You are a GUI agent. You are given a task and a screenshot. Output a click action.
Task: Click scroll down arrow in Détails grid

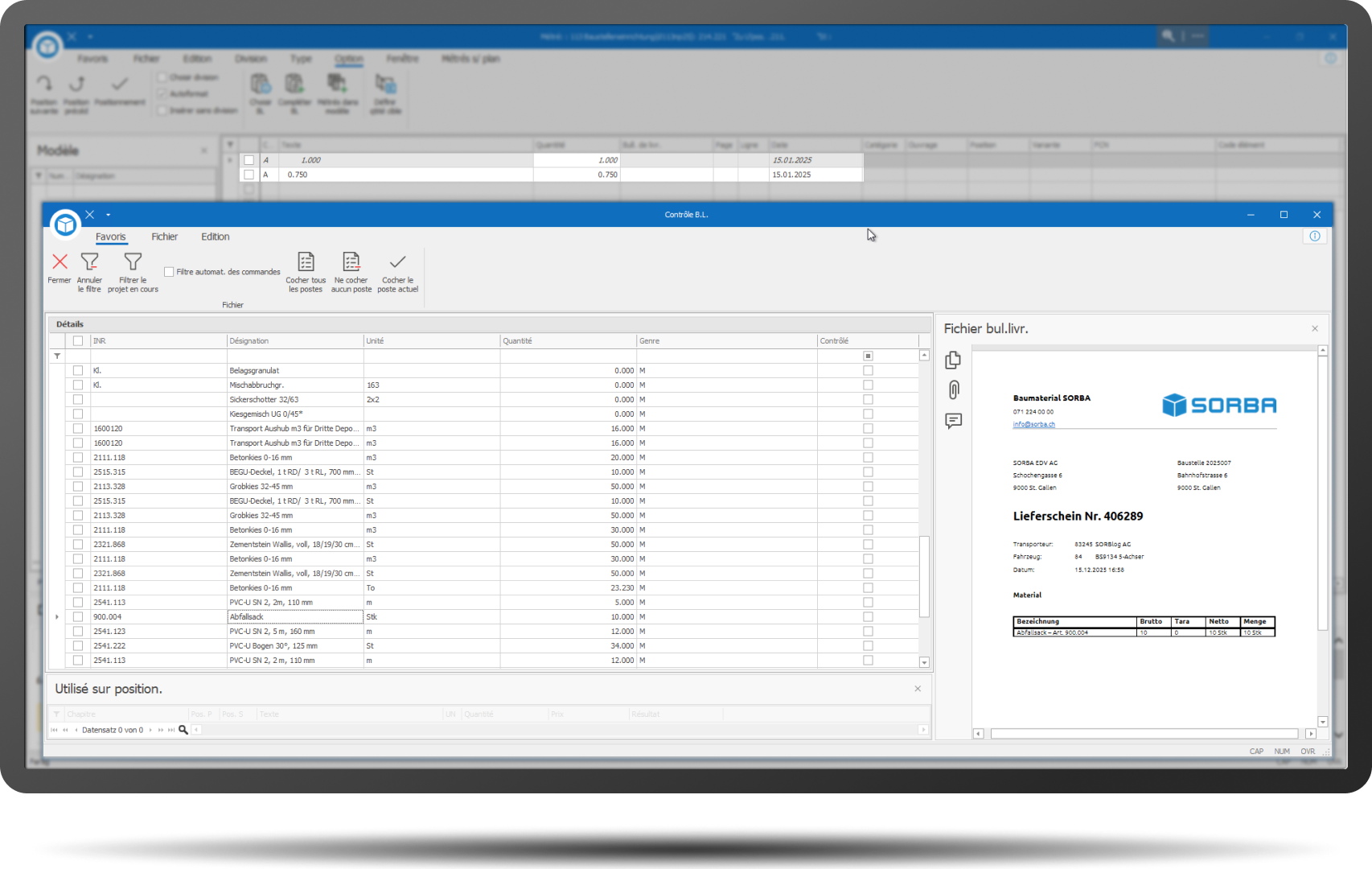pos(924,662)
